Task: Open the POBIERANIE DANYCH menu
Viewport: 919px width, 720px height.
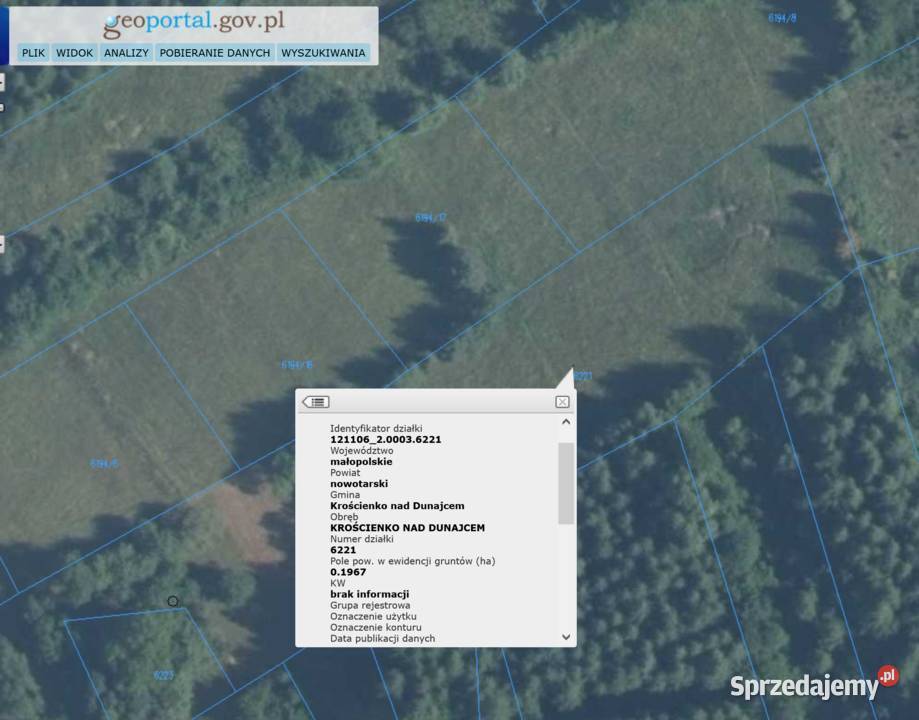Action: (x=215, y=53)
